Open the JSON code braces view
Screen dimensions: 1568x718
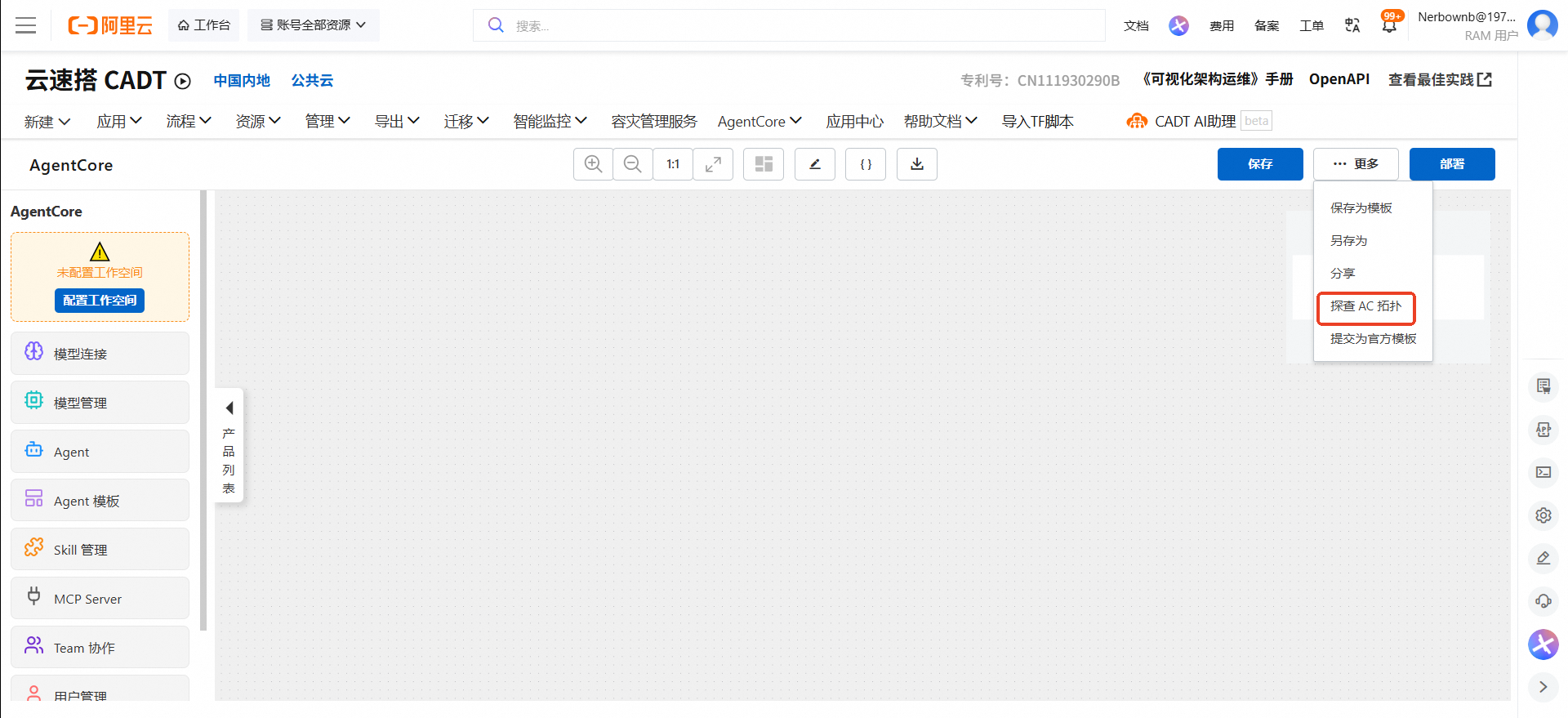[x=866, y=164]
